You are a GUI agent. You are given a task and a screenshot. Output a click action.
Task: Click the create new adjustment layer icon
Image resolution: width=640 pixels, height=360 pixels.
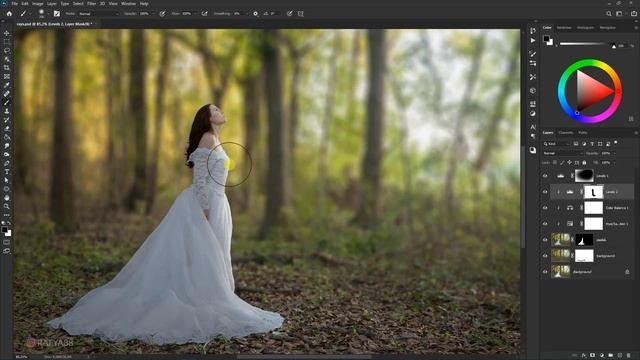pyautogui.click(x=602, y=356)
